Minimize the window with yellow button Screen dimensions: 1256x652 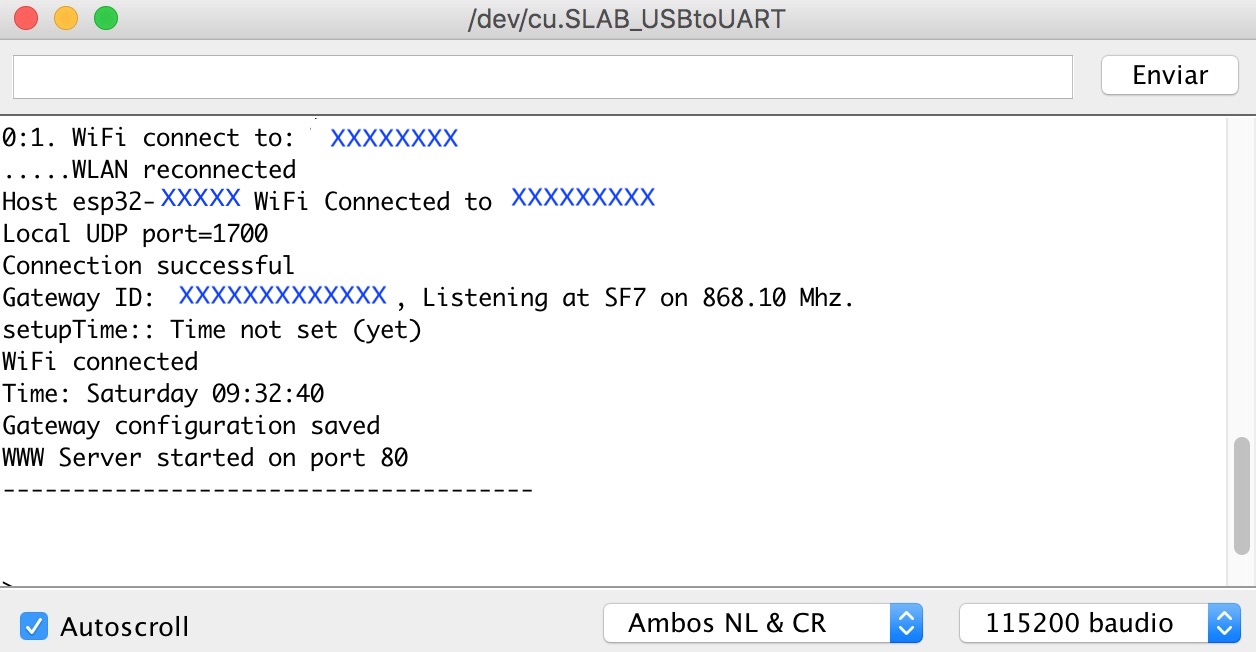pos(66,18)
